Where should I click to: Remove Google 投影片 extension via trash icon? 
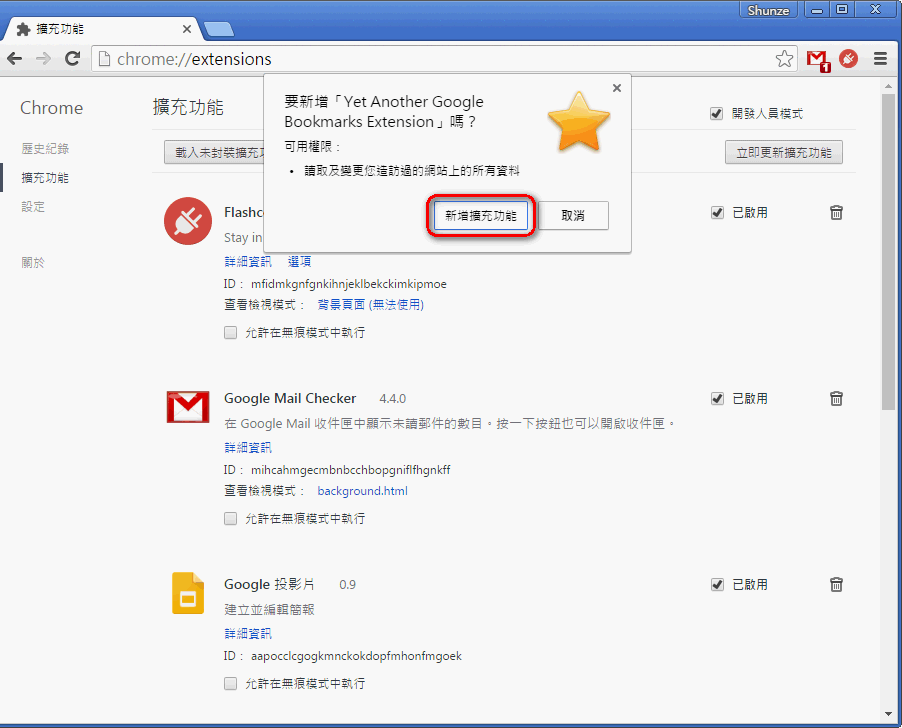tap(837, 584)
